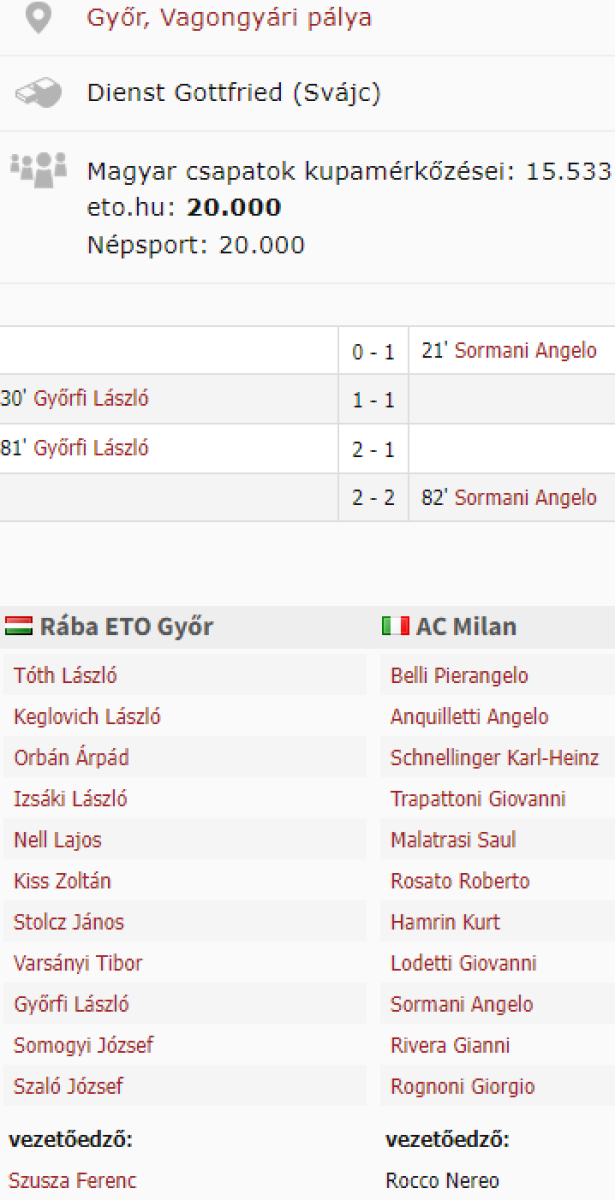Click Rivera Gianni in the Milan lineup
The image size is (615, 1200).
coord(450,1045)
